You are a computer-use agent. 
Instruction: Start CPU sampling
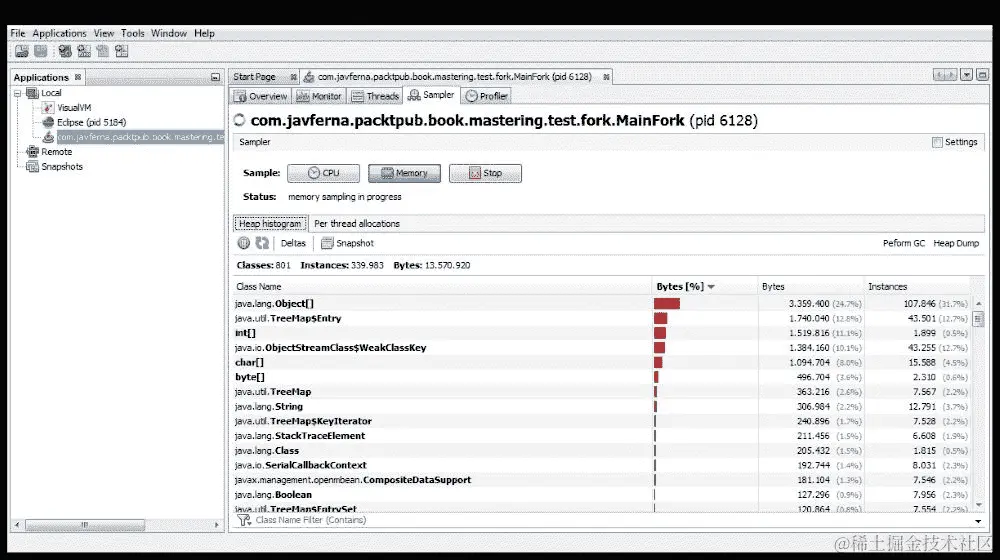(x=323, y=173)
